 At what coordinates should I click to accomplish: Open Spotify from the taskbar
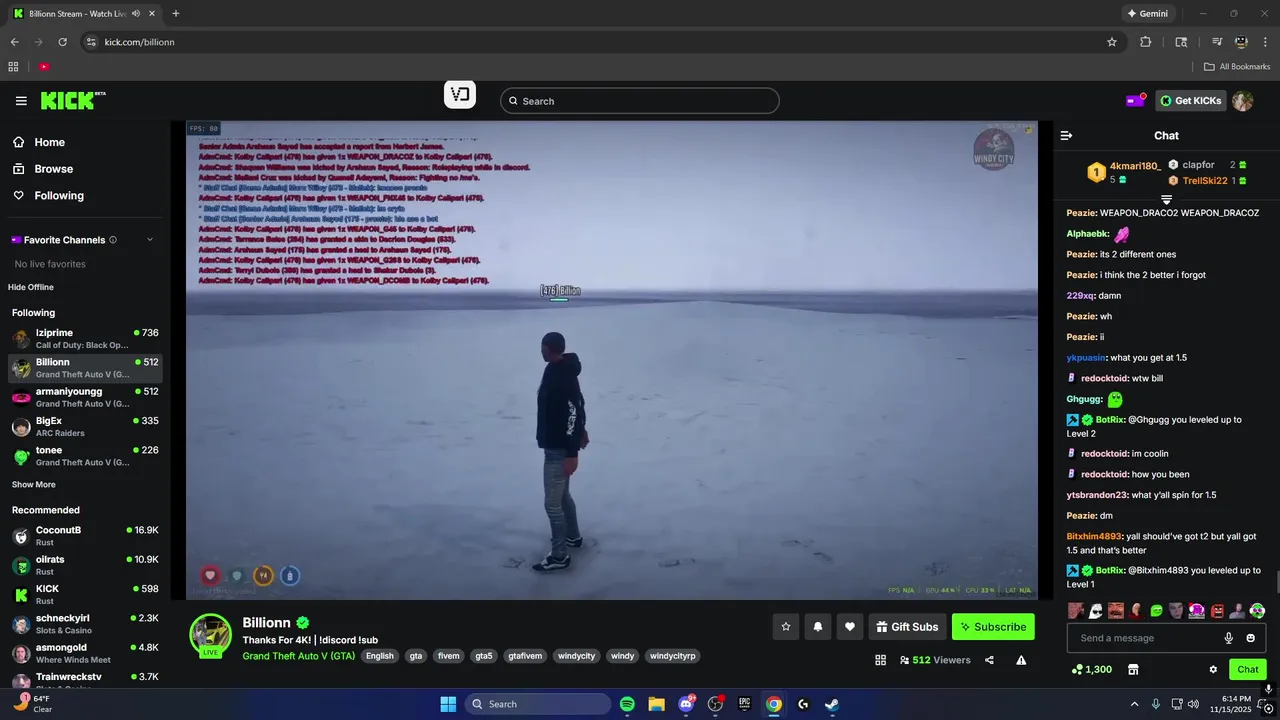[627, 704]
